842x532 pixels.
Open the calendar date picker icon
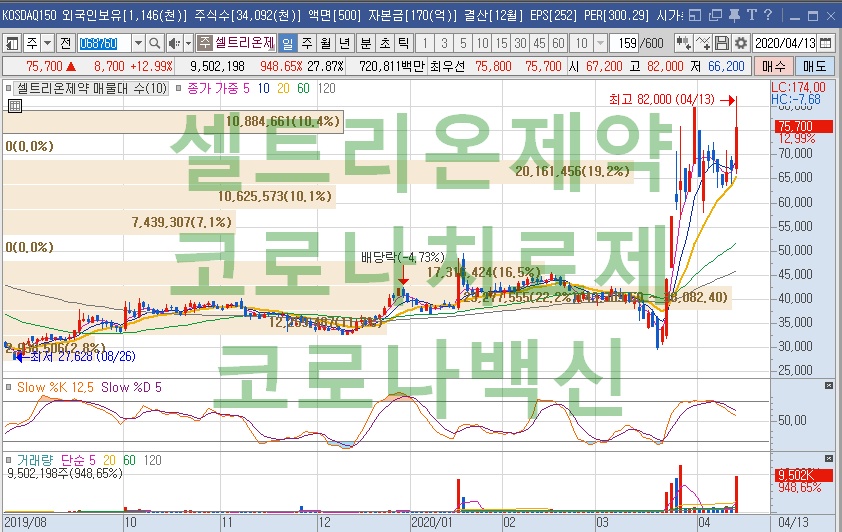tap(828, 43)
